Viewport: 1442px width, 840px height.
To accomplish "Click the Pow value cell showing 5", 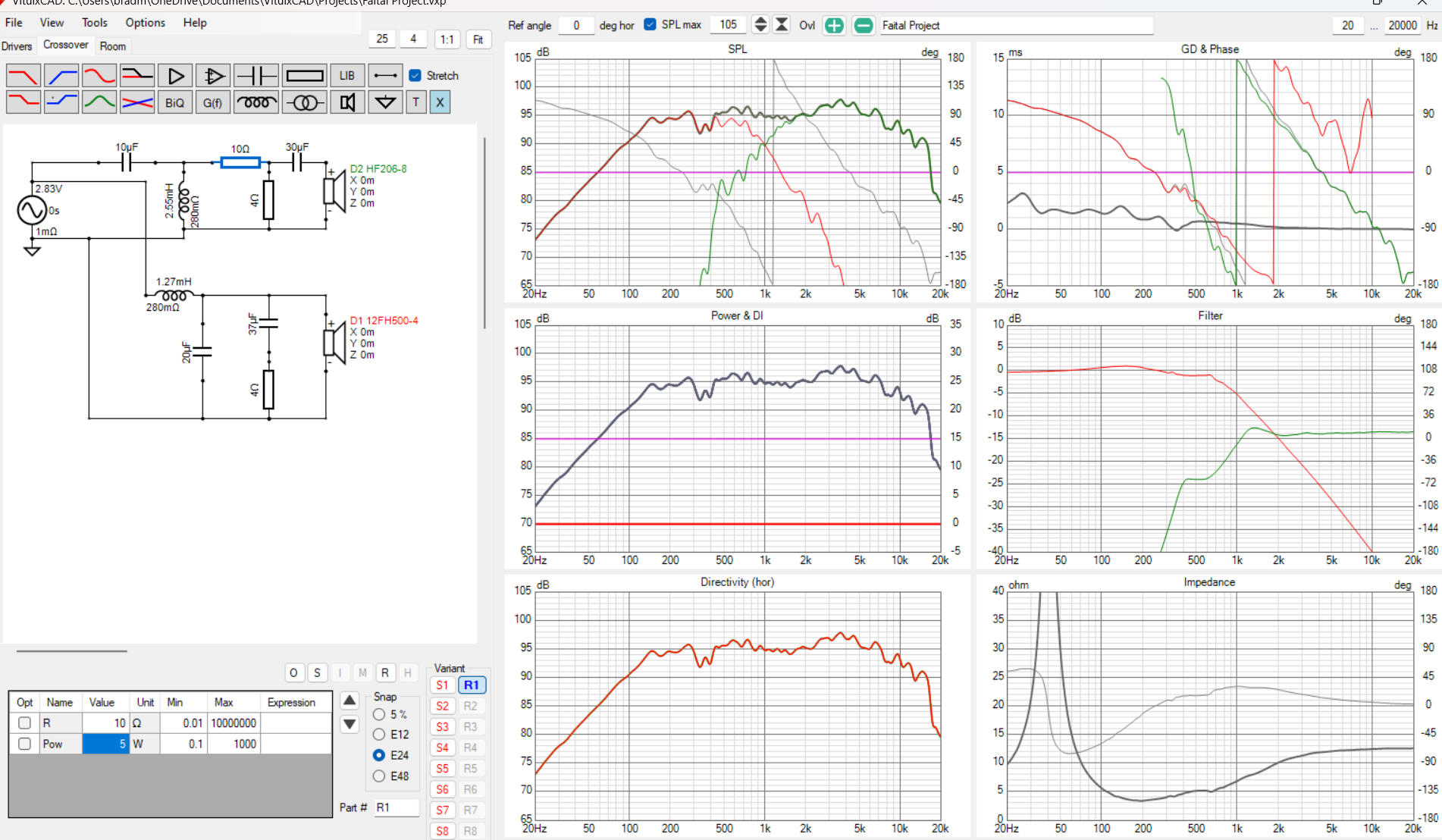I will click(x=105, y=744).
